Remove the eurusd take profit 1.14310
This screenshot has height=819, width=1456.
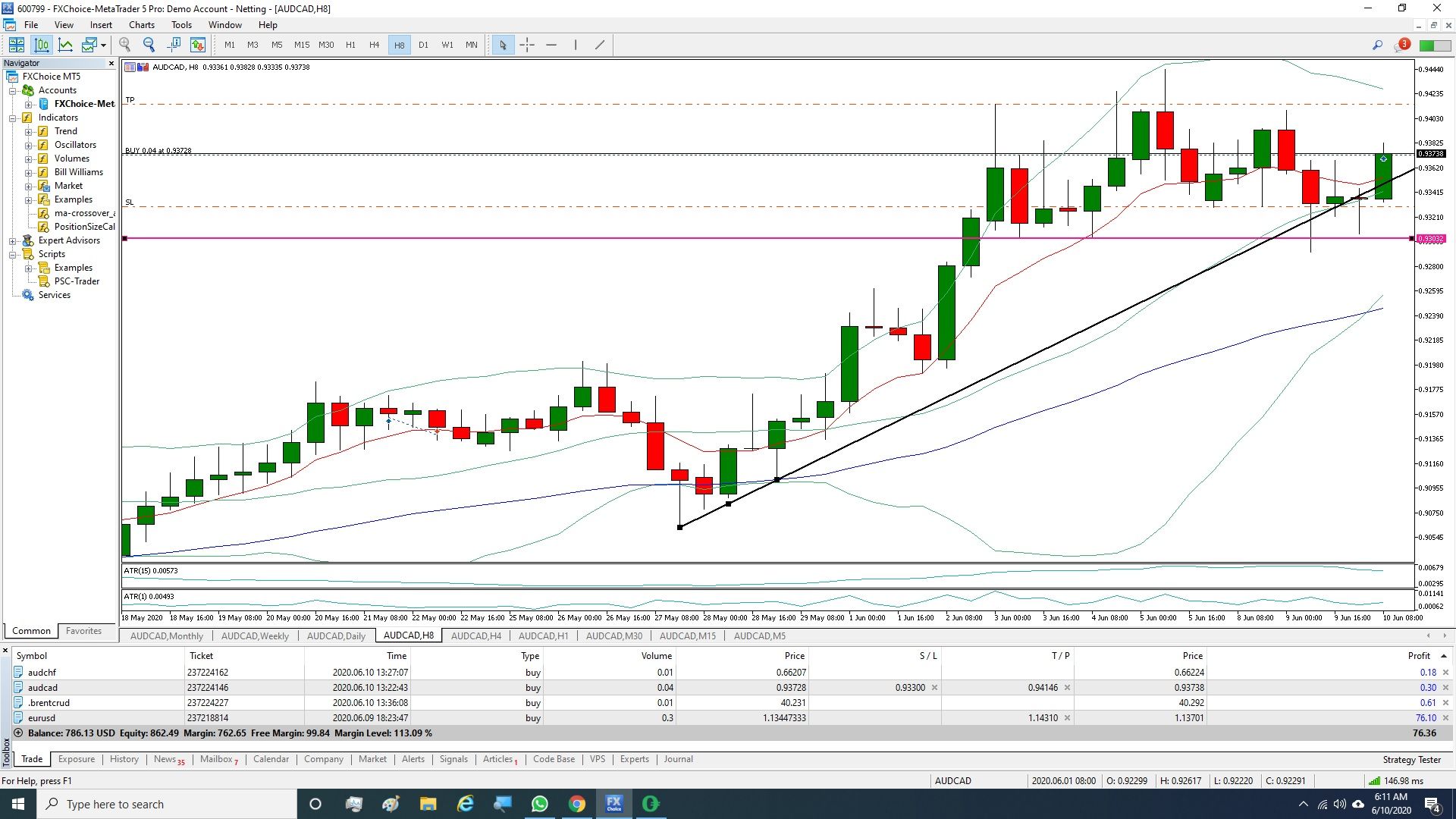coord(1067,718)
